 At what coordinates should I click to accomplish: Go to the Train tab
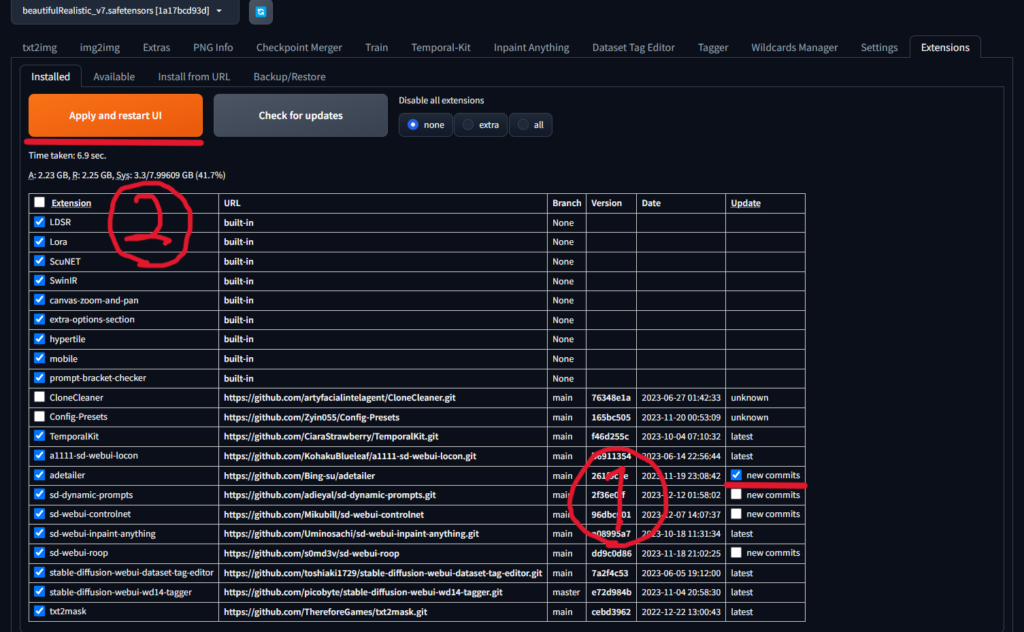pos(376,47)
